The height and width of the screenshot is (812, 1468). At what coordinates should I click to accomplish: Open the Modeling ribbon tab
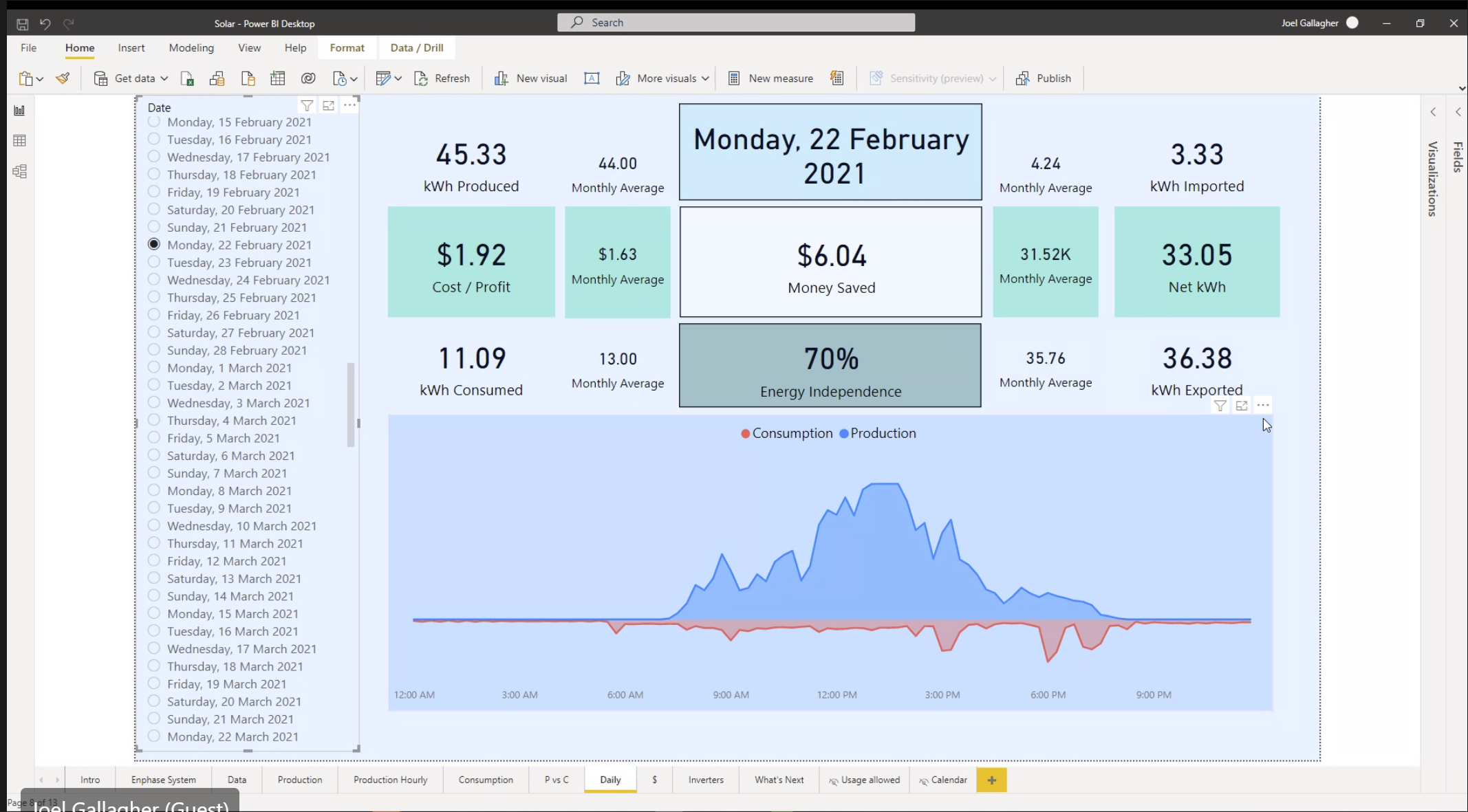click(191, 47)
